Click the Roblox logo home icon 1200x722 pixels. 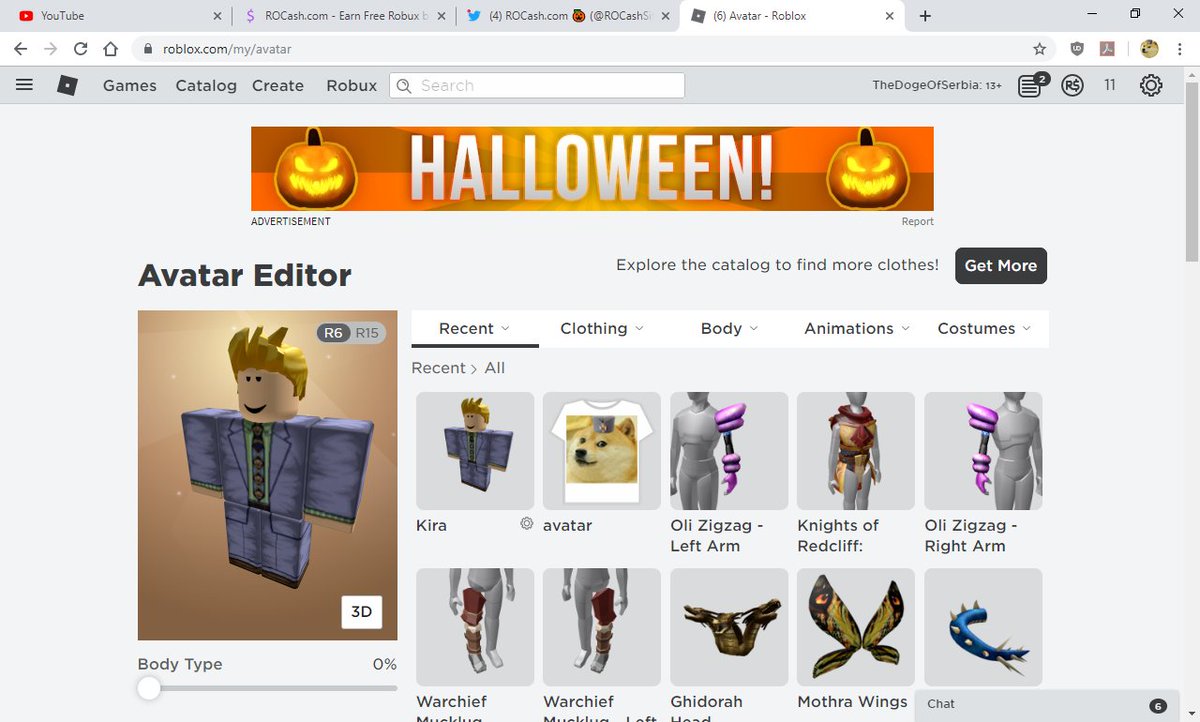[67, 86]
